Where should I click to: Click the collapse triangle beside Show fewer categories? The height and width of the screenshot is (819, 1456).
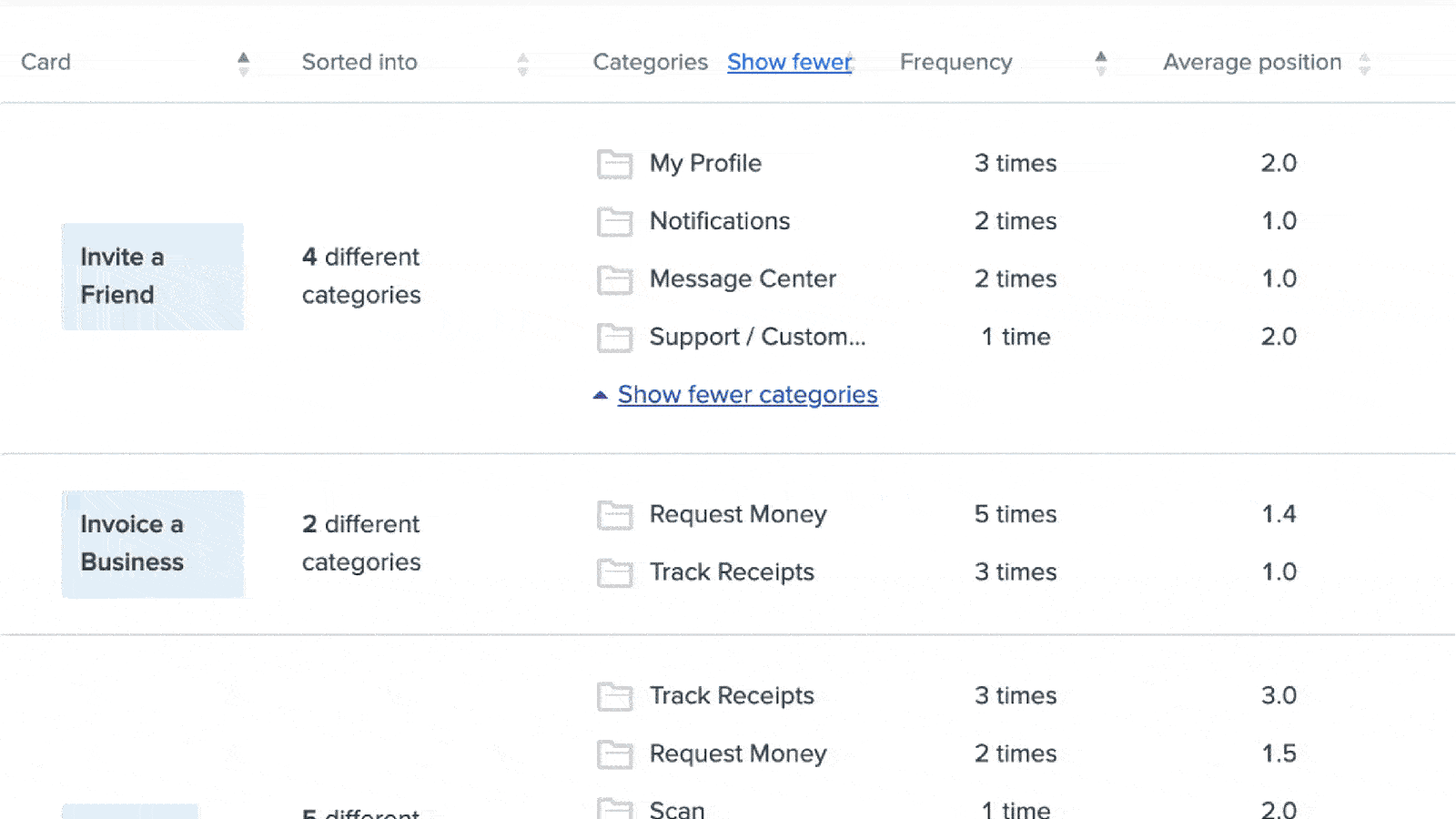(600, 395)
